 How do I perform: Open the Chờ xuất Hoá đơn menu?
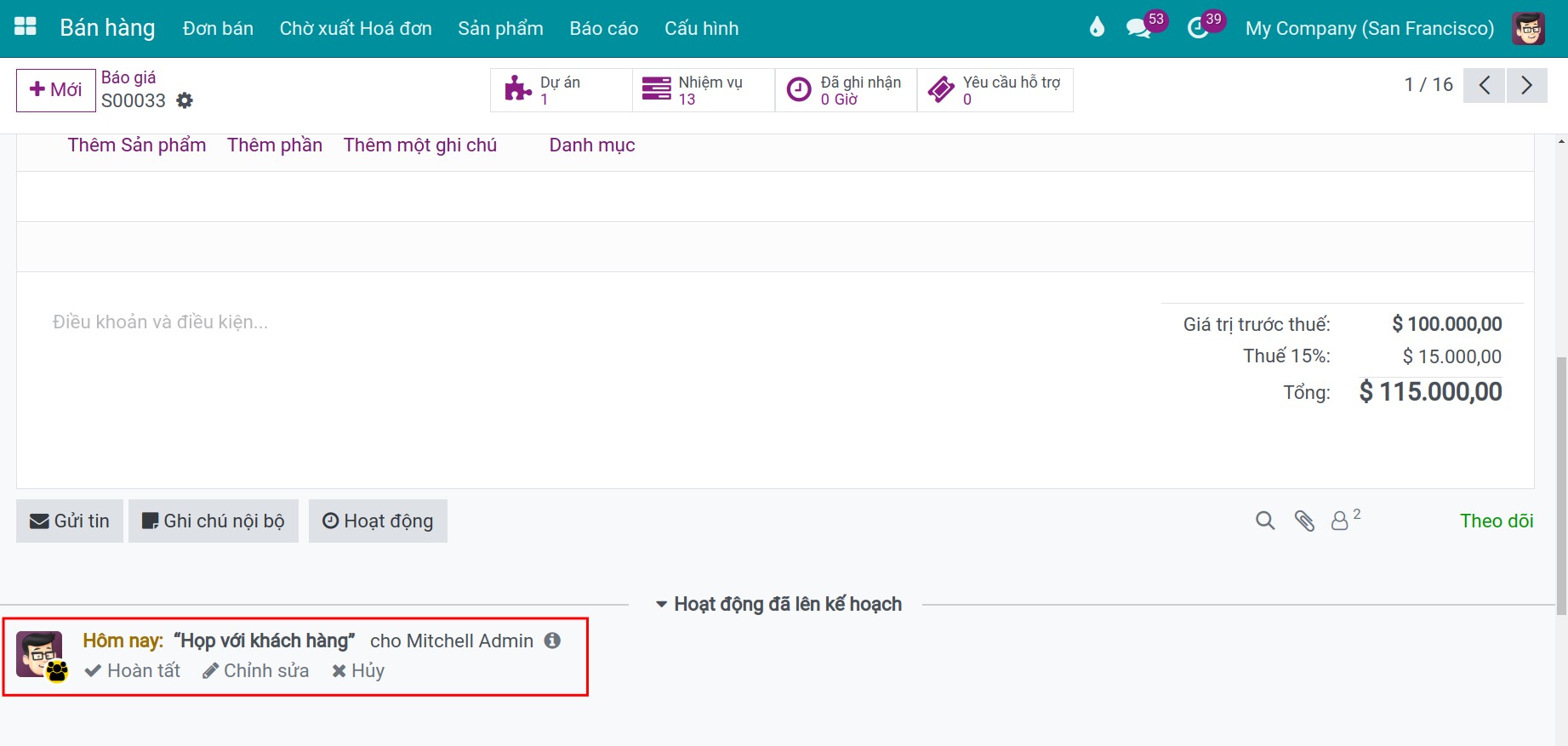[356, 28]
